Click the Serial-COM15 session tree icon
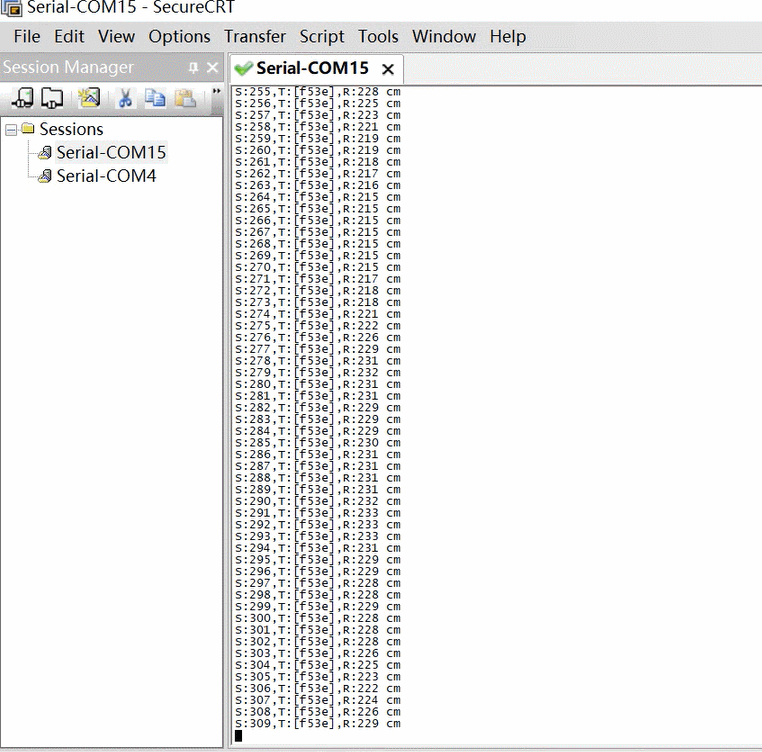Image resolution: width=762 pixels, height=752 pixels. click(45, 153)
